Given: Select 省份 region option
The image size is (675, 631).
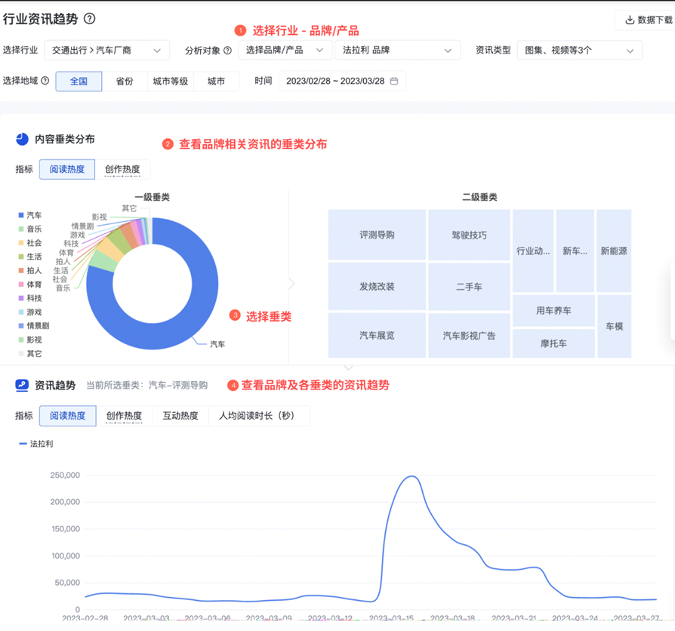Looking at the screenshot, I should 124,81.
